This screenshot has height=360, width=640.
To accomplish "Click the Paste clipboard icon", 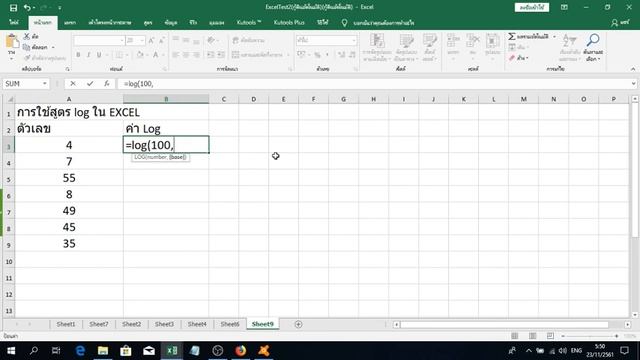I will [12, 41].
